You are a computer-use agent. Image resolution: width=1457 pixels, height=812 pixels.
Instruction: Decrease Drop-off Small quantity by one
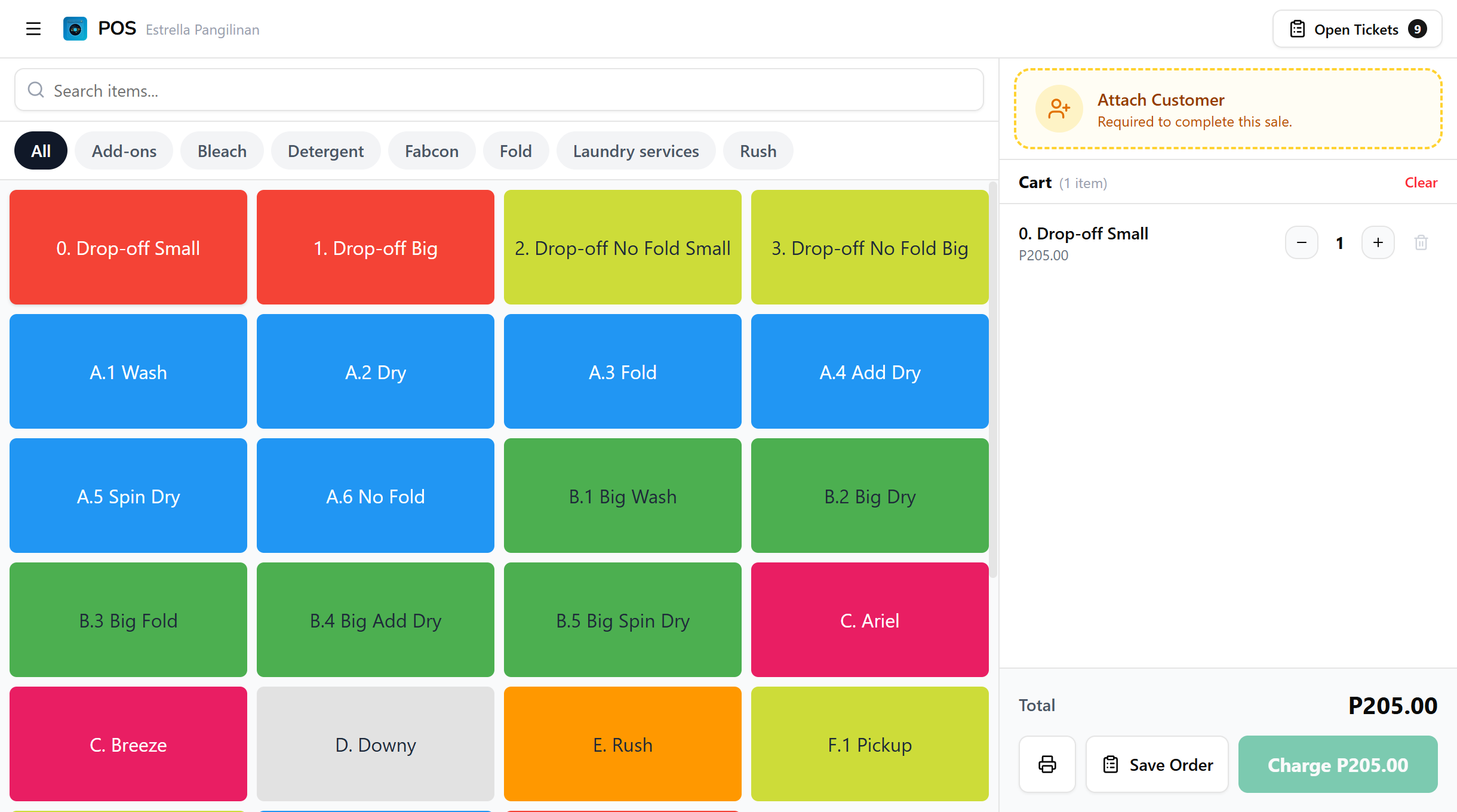[x=1302, y=242]
